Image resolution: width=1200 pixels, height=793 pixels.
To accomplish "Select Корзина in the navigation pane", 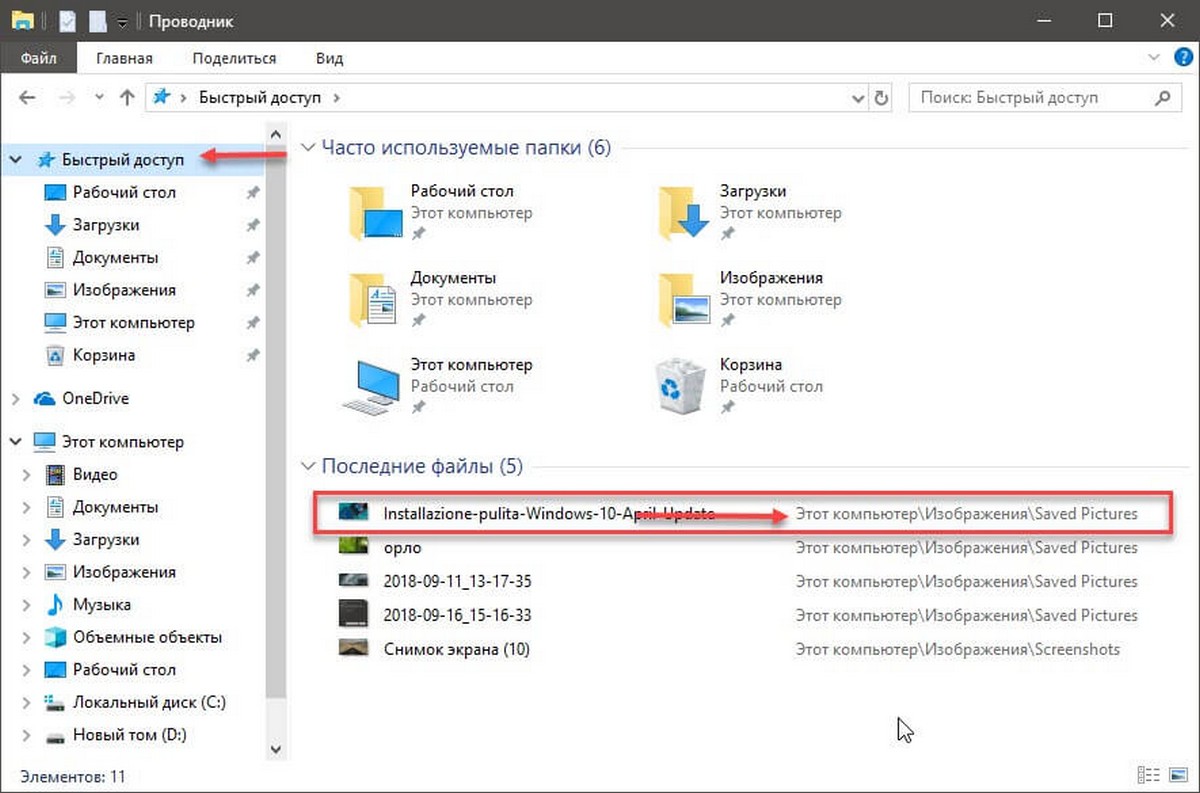I will (x=104, y=355).
